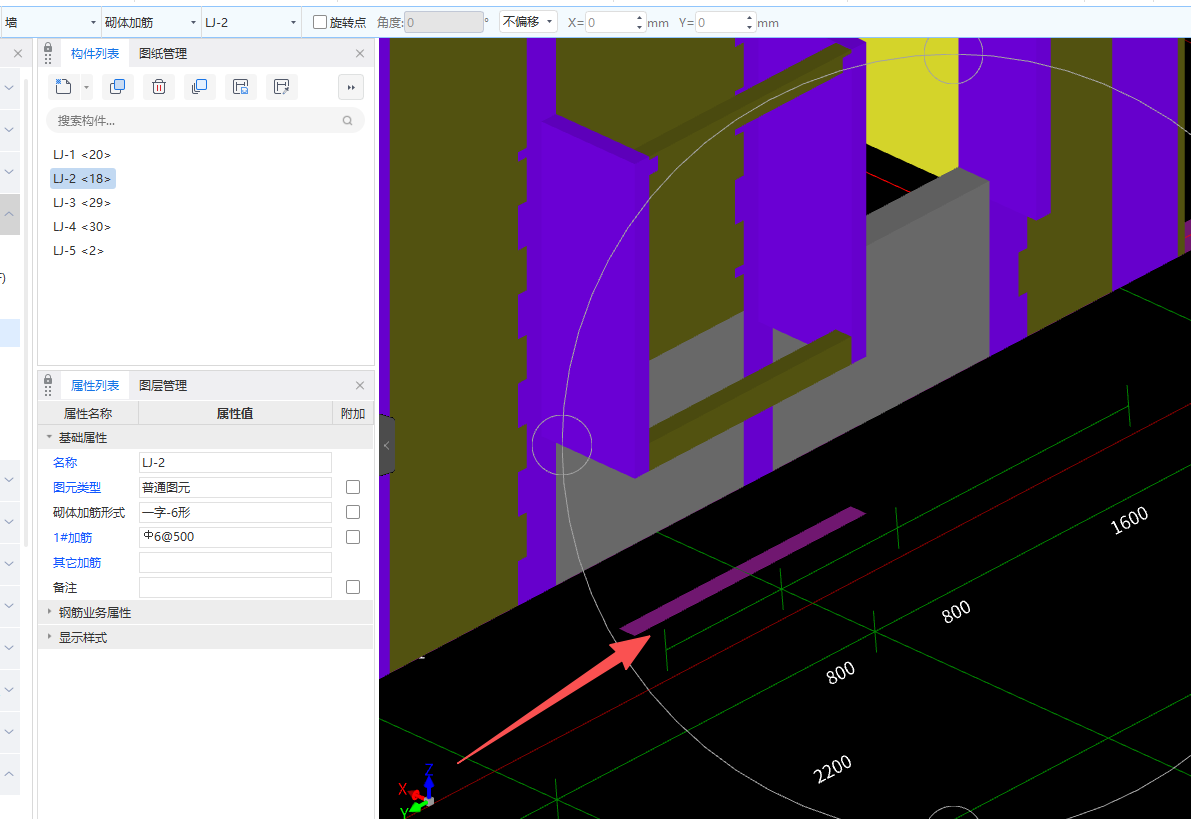Click the blue 其它加筋 property link
The width and height of the screenshot is (1191, 819).
pyautogui.click(x=77, y=562)
